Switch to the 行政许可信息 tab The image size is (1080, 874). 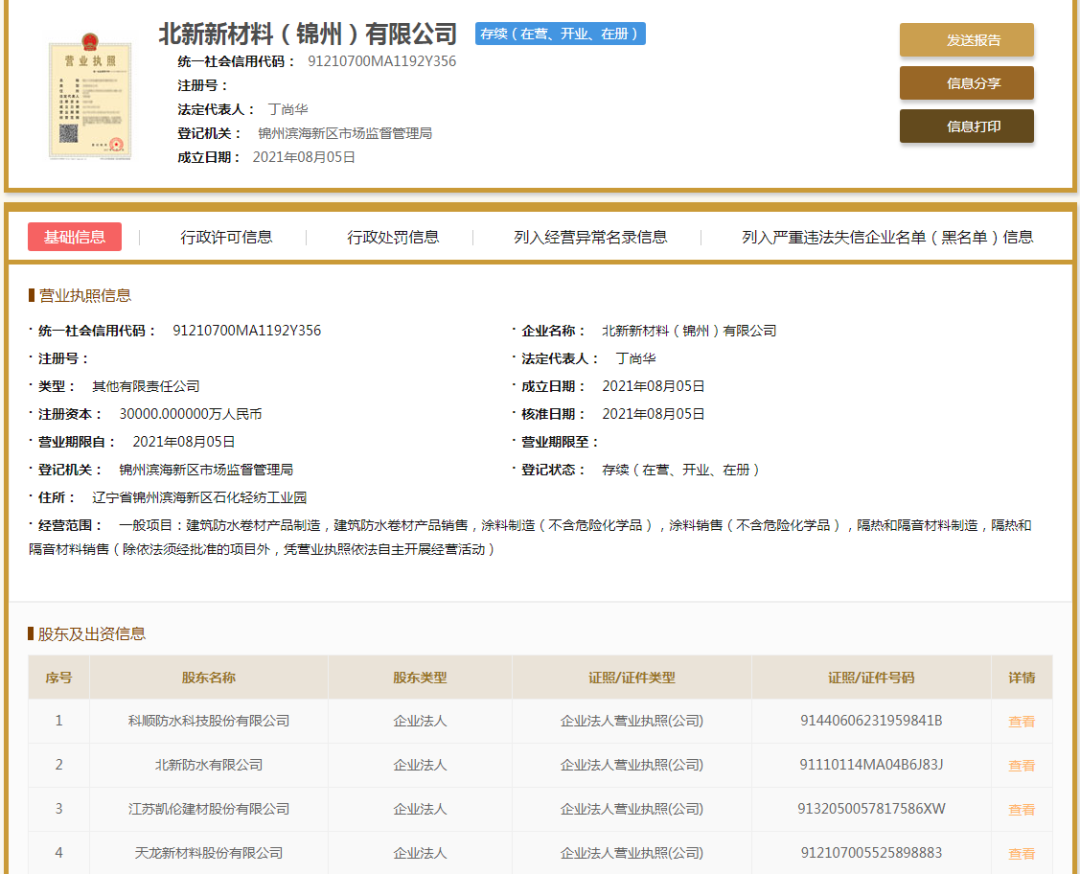pyautogui.click(x=226, y=237)
